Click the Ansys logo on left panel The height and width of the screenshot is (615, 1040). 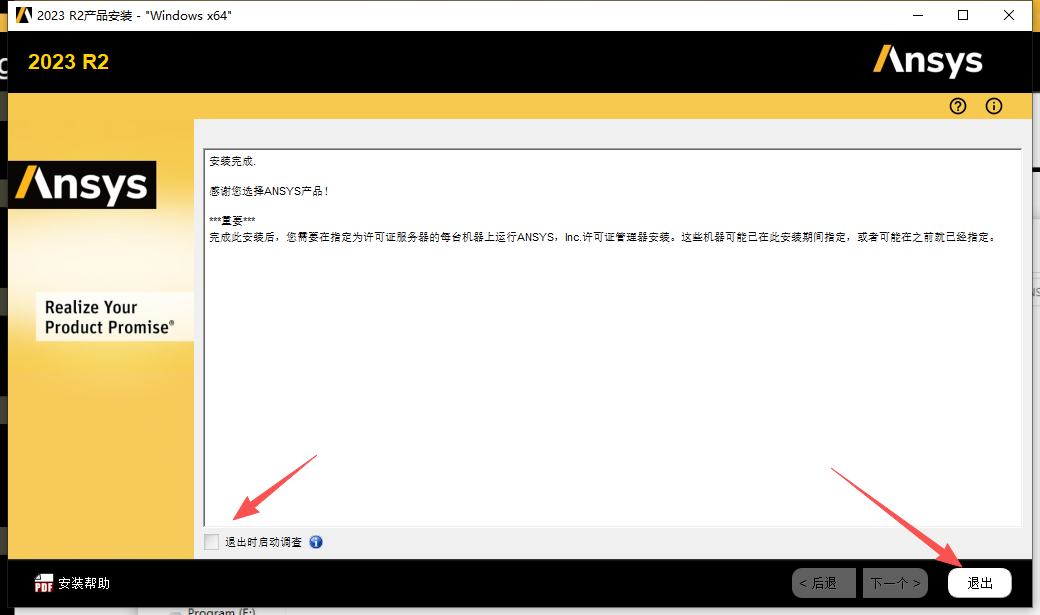(82, 185)
